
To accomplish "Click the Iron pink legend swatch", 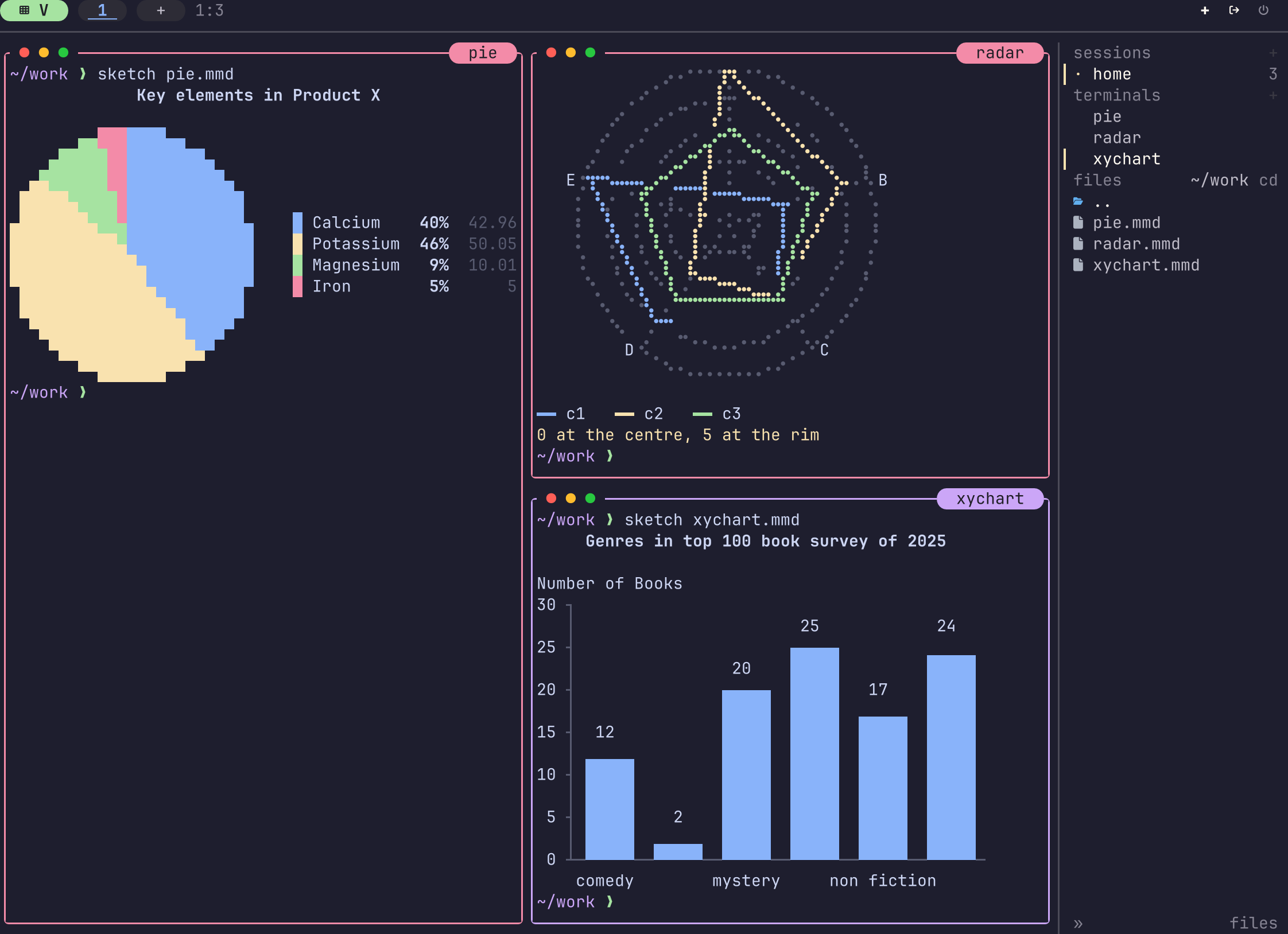I will point(297,286).
